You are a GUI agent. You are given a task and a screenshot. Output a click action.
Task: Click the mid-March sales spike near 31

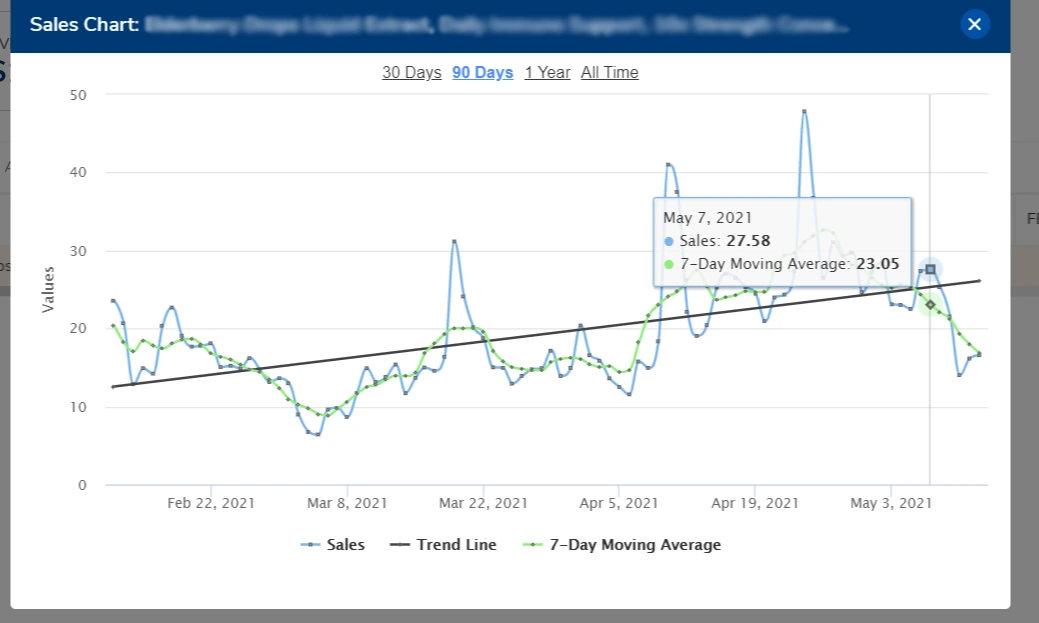454,241
